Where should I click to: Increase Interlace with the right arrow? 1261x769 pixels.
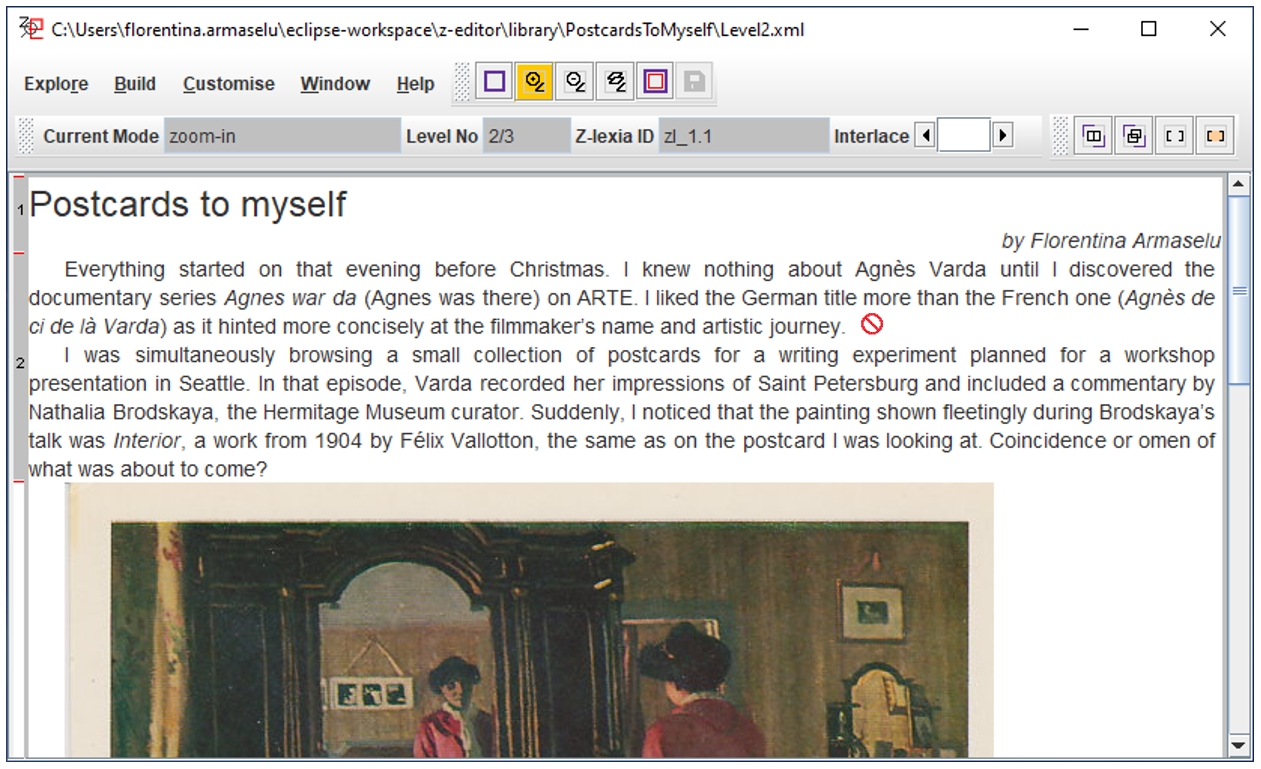tap(1002, 136)
